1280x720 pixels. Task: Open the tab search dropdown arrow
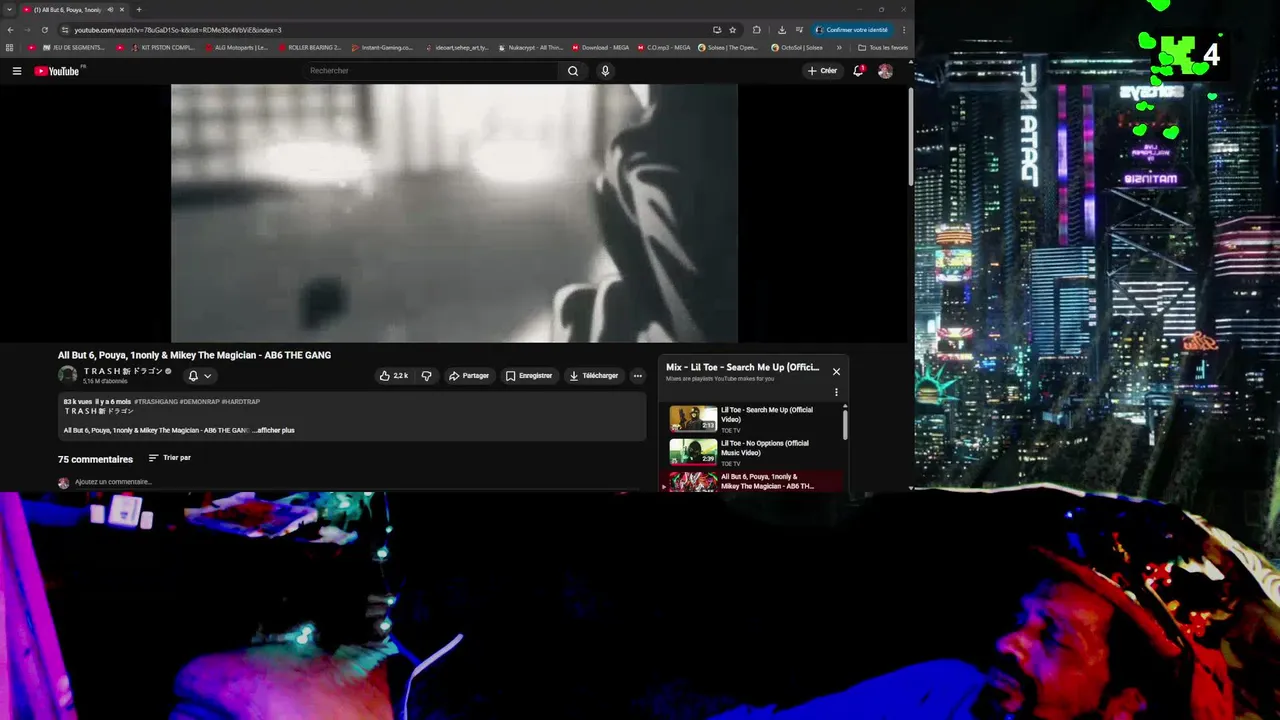tap(9, 9)
